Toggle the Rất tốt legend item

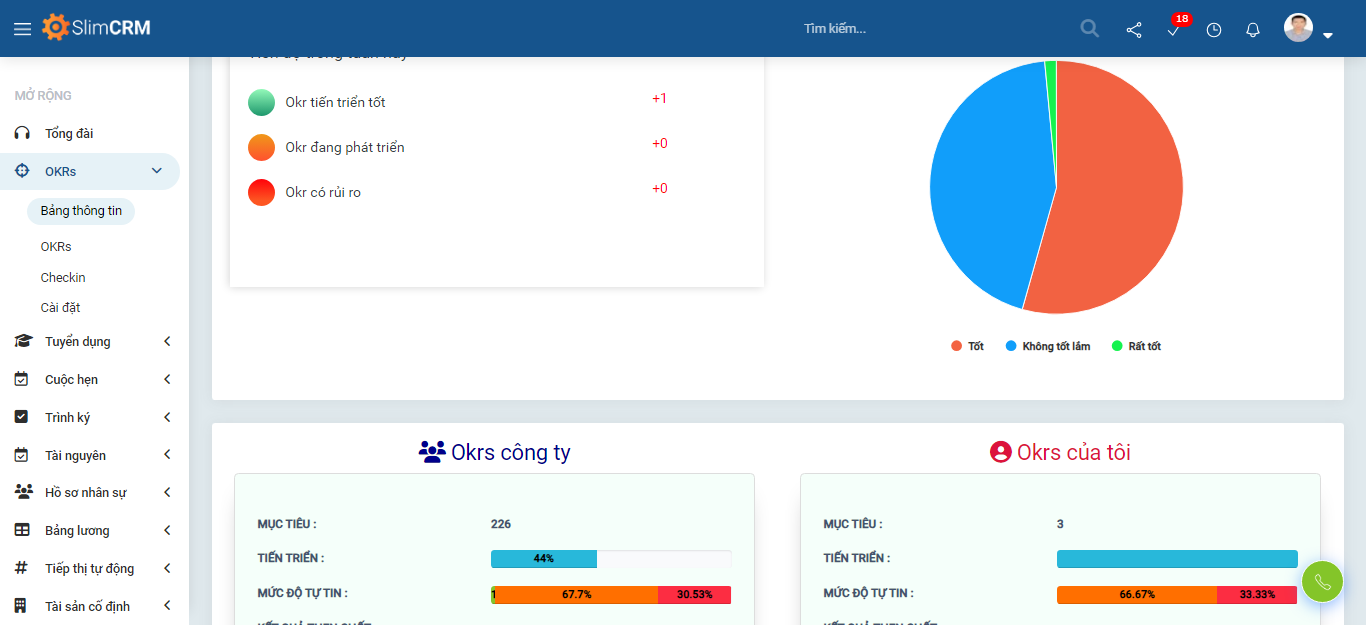[x=1137, y=346]
